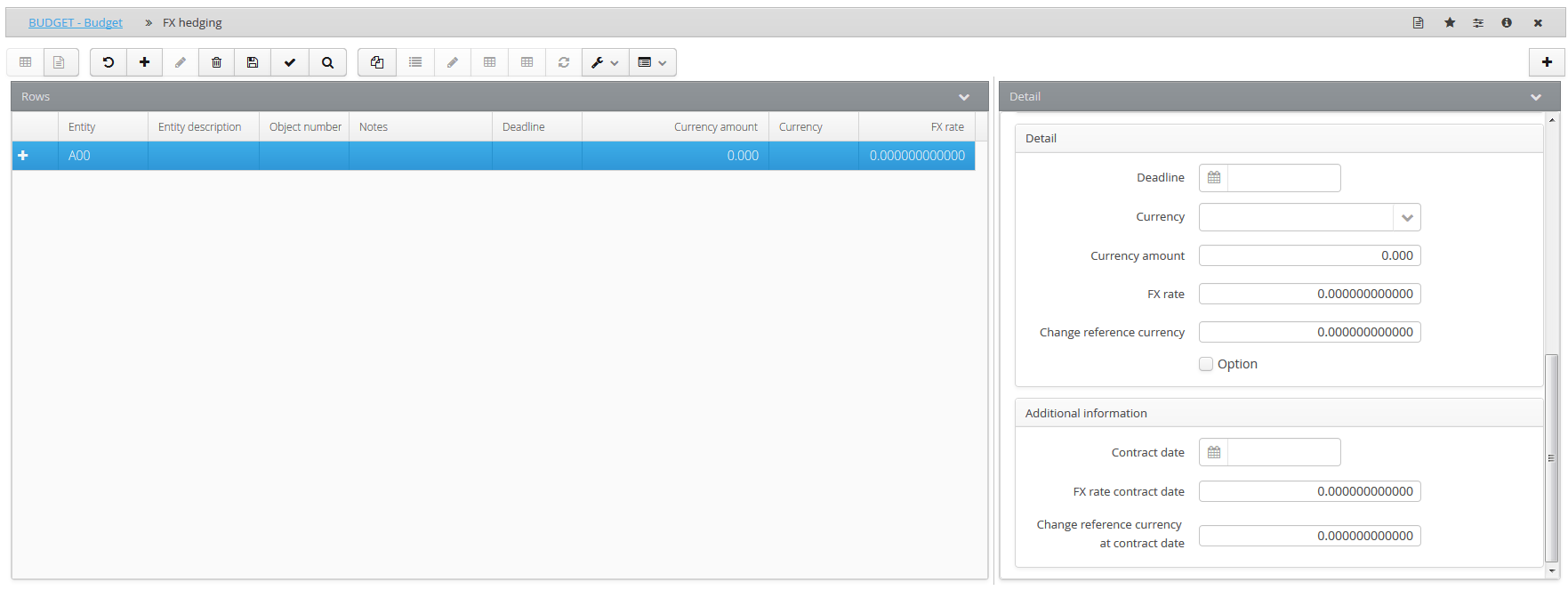This screenshot has height=590, width=1568.
Task: Click the undo/revert toolbar icon
Action: [109, 62]
